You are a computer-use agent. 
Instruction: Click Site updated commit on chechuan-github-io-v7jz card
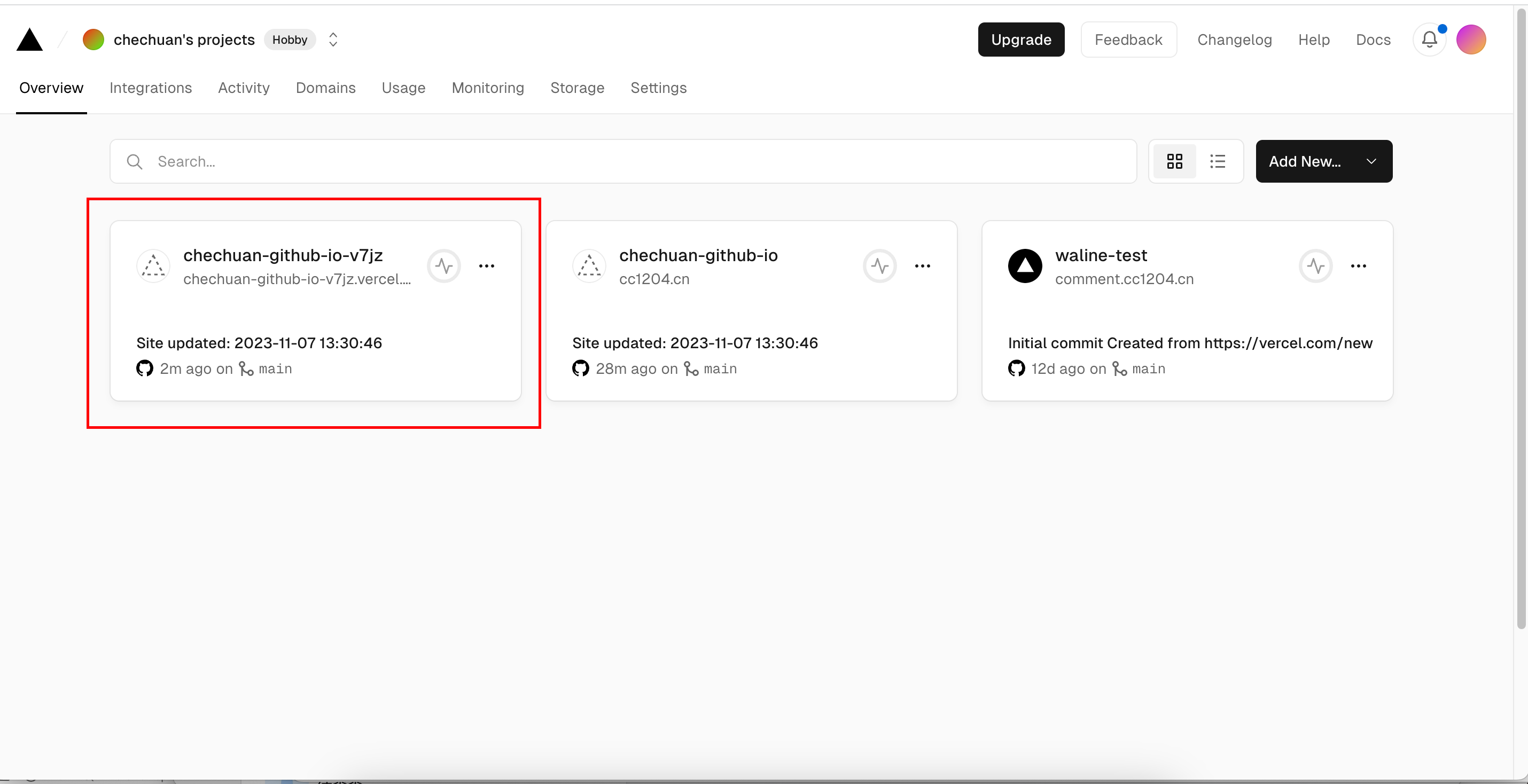259,343
